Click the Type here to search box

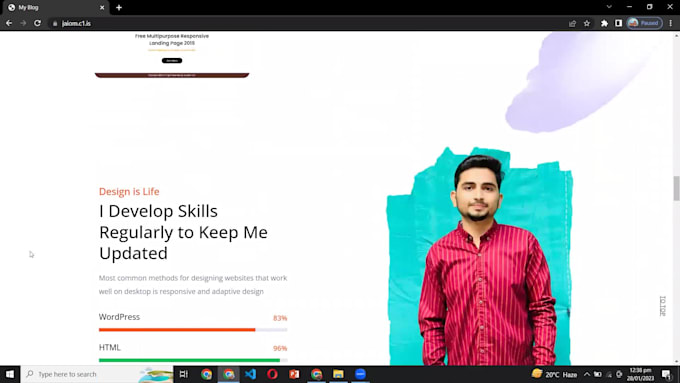click(x=97, y=374)
